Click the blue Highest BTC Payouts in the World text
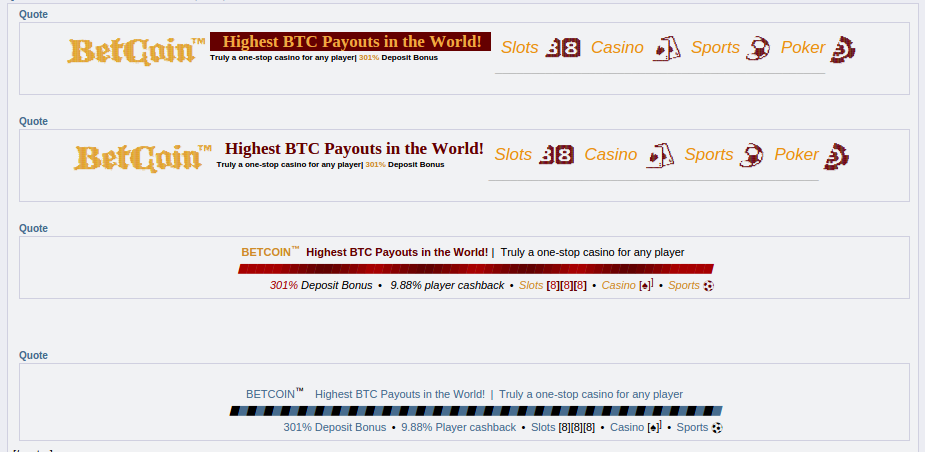The width and height of the screenshot is (925, 452). tap(400, 394)
